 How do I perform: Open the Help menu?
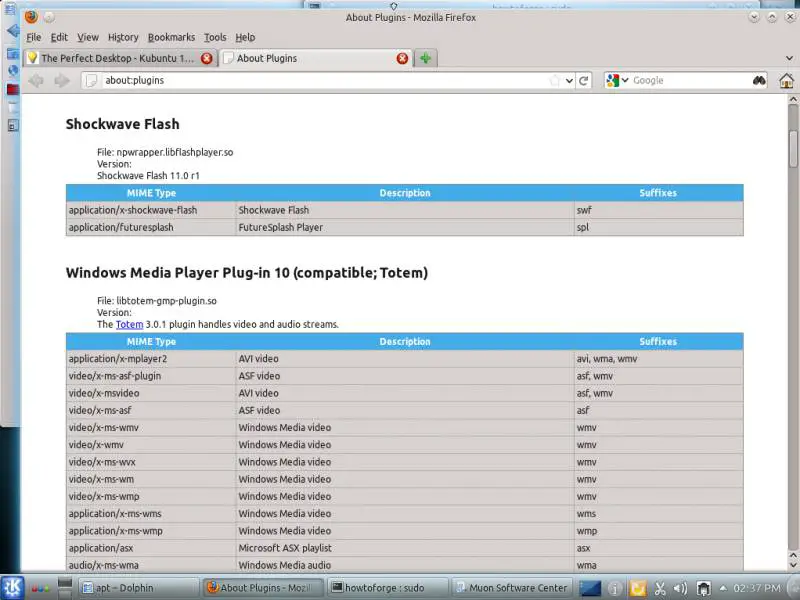(245, 37)
